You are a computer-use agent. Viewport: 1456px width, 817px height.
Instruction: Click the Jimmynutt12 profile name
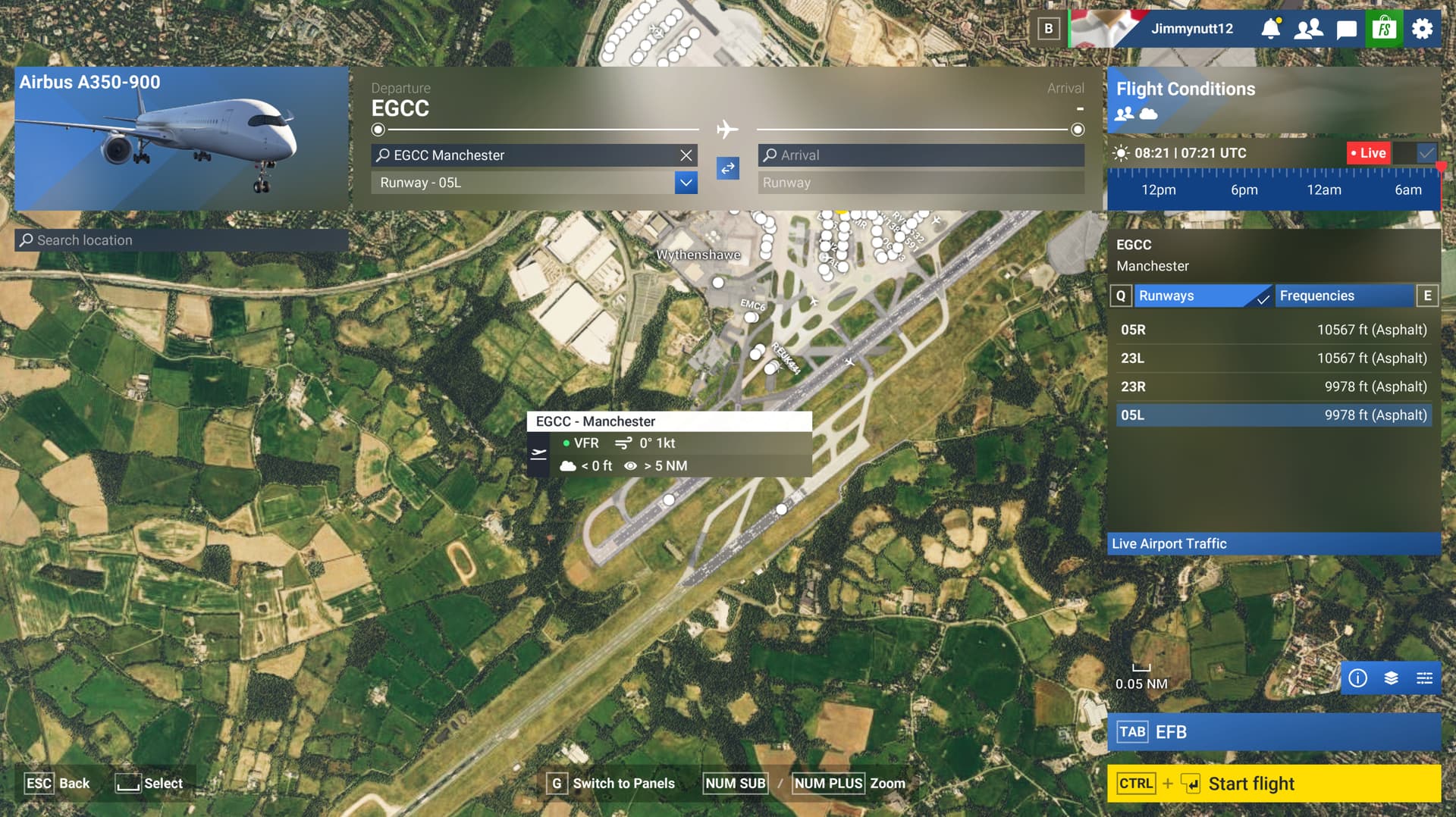(x=1192, y=29)
